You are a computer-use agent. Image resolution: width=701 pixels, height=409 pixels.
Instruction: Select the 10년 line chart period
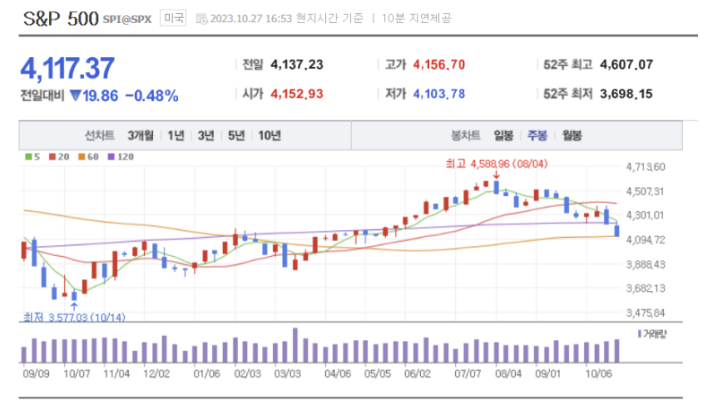[270, 135]
